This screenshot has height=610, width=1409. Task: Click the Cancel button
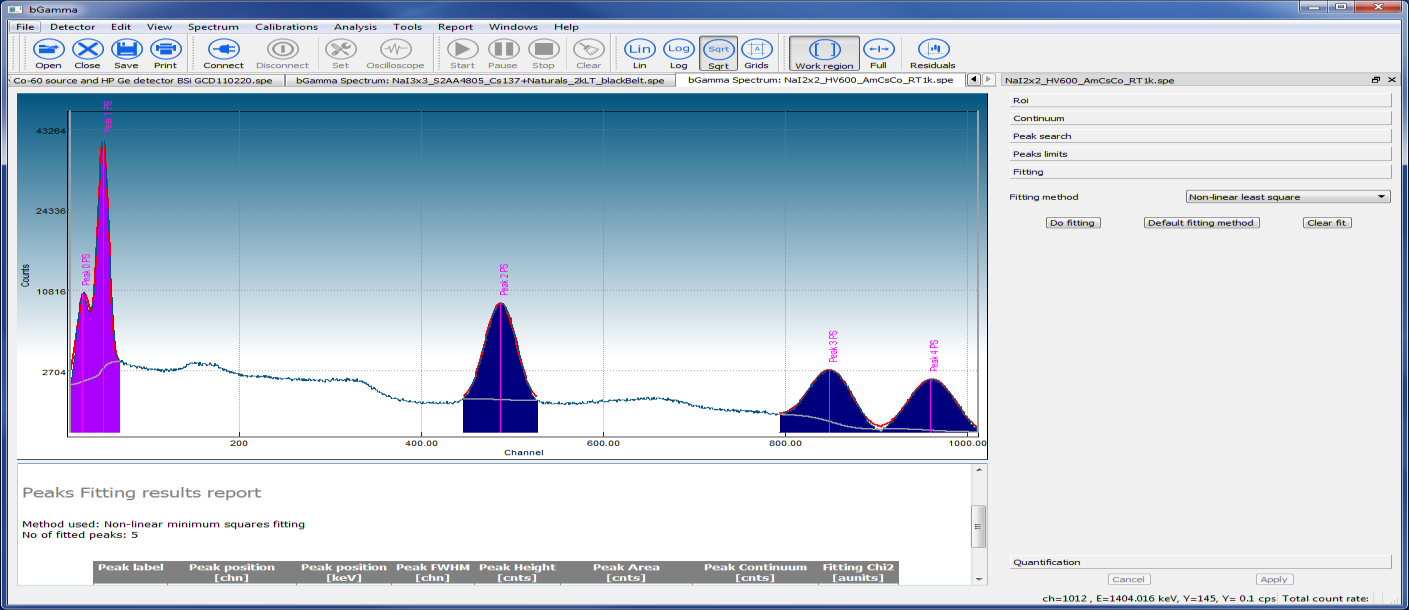[1128, 579]
